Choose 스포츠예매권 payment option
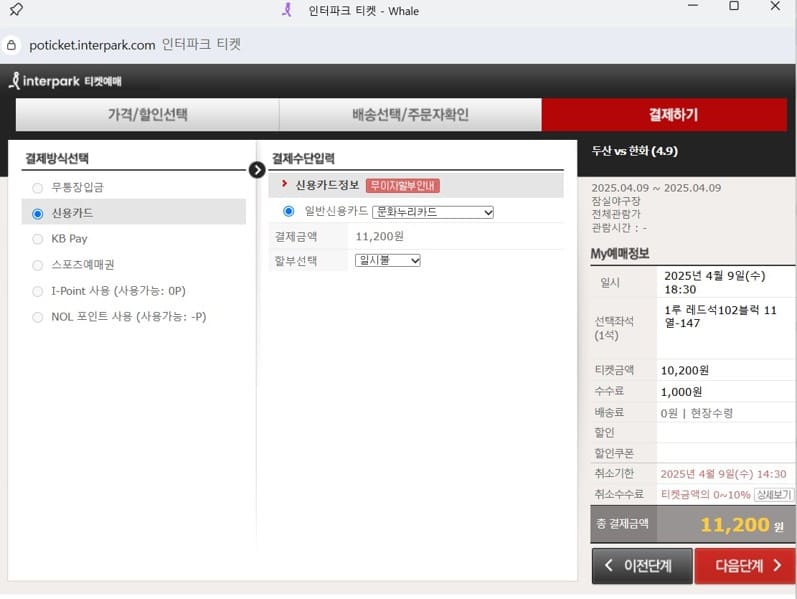This screenshot has width=797, height=599. 38,265
